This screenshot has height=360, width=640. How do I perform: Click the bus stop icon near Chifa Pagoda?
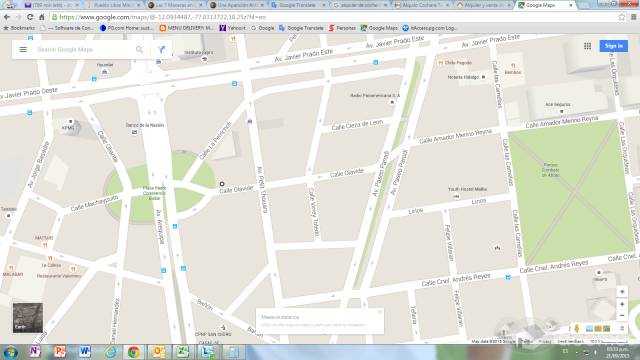coord(376,62)
